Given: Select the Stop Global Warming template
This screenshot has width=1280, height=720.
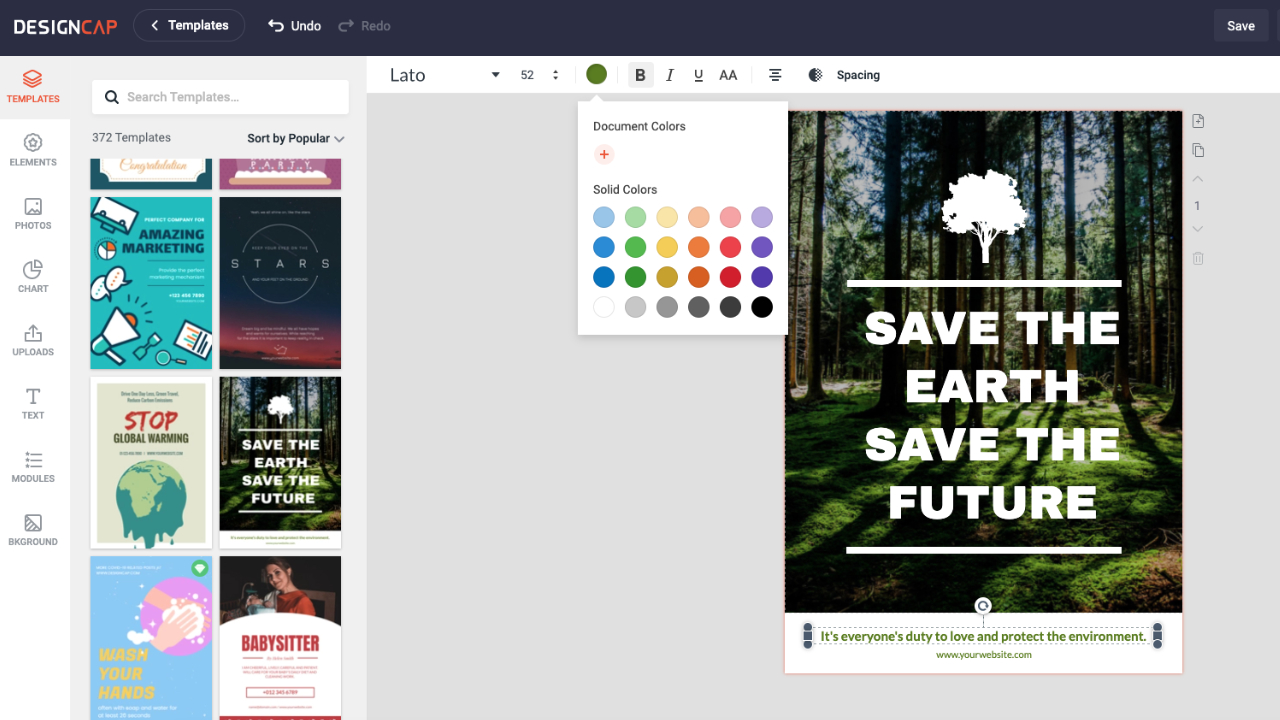Looking at the screenshot, I should coord(151,463).
